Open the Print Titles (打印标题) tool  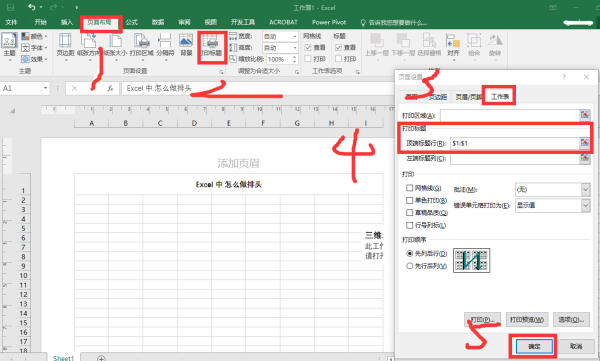tap(212, 45)
